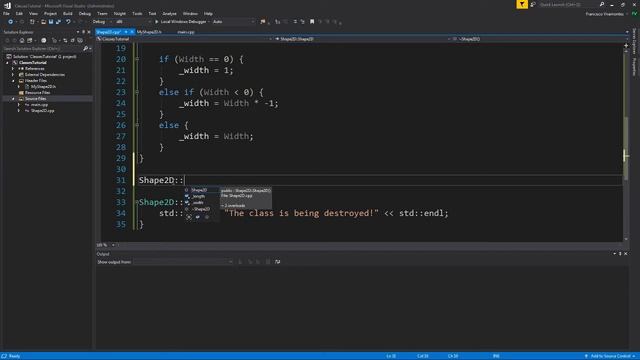640x360 pixels.
Task: Collapse the Source Files folder
Action: (13, 99)
